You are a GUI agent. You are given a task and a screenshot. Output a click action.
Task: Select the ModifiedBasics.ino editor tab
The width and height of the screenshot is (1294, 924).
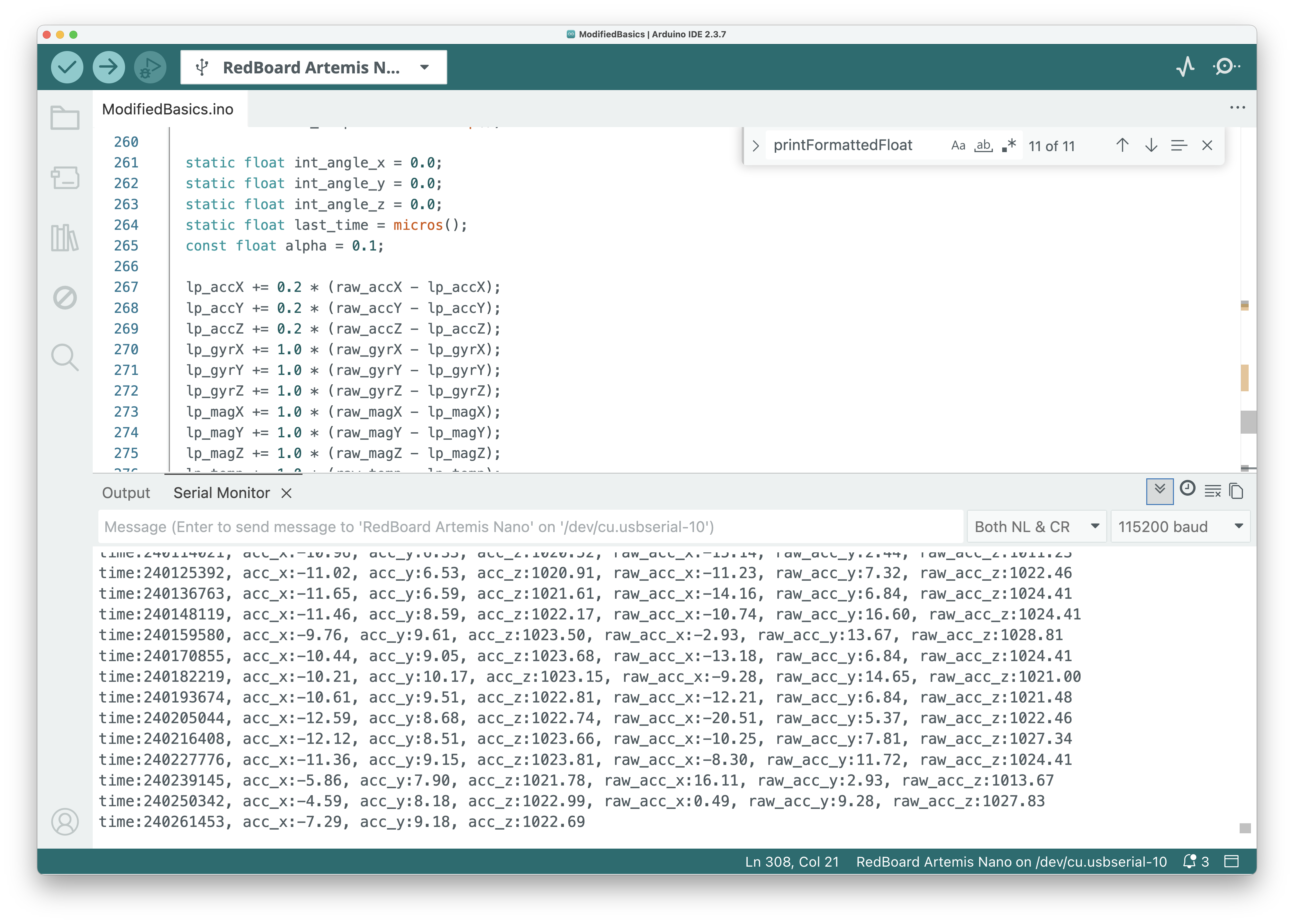pyautogui.click(x=167, y=109)
